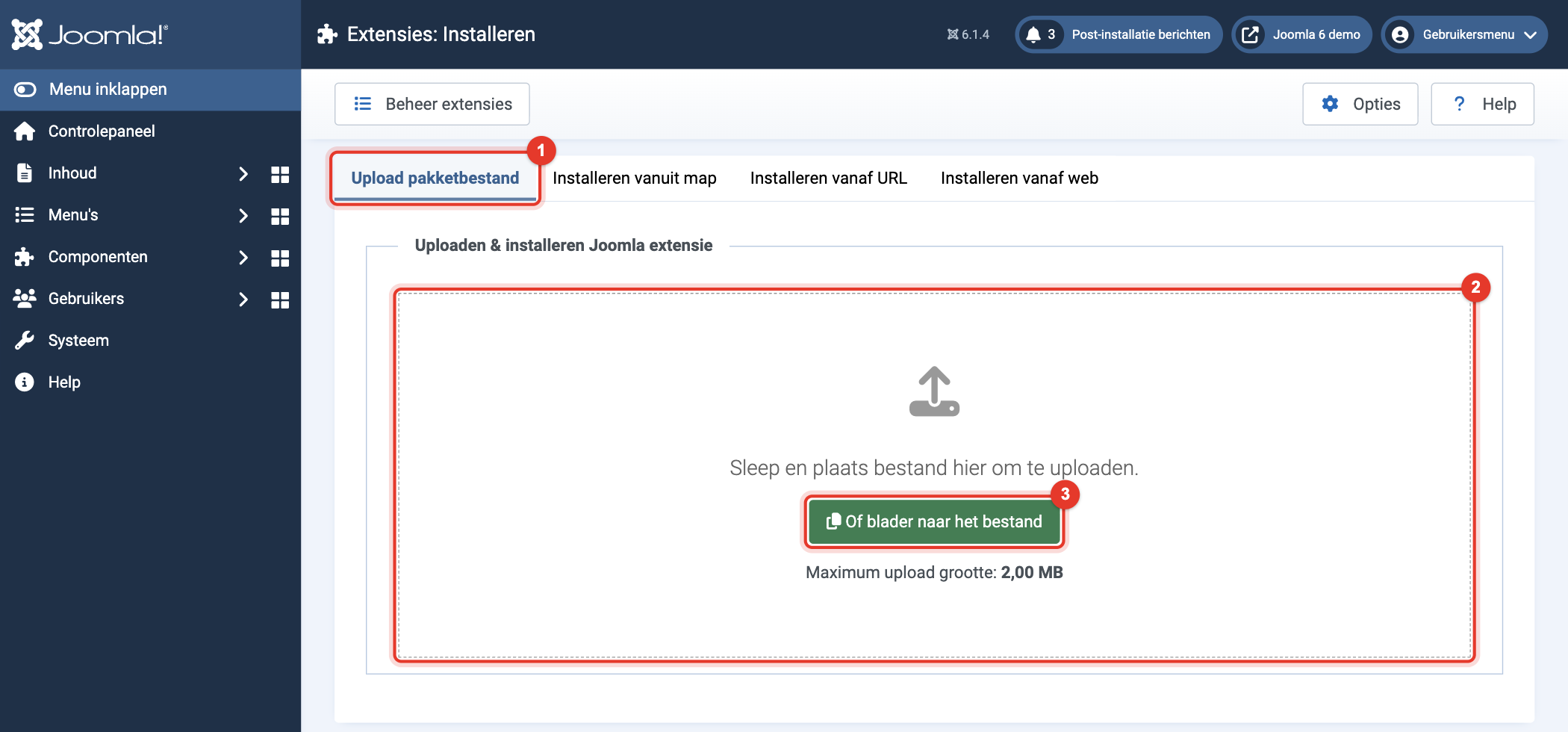Image resolution: width=1568 pixels, height=732 pixels.
Task: Click the Beheer extensies button
Action: 432,104
